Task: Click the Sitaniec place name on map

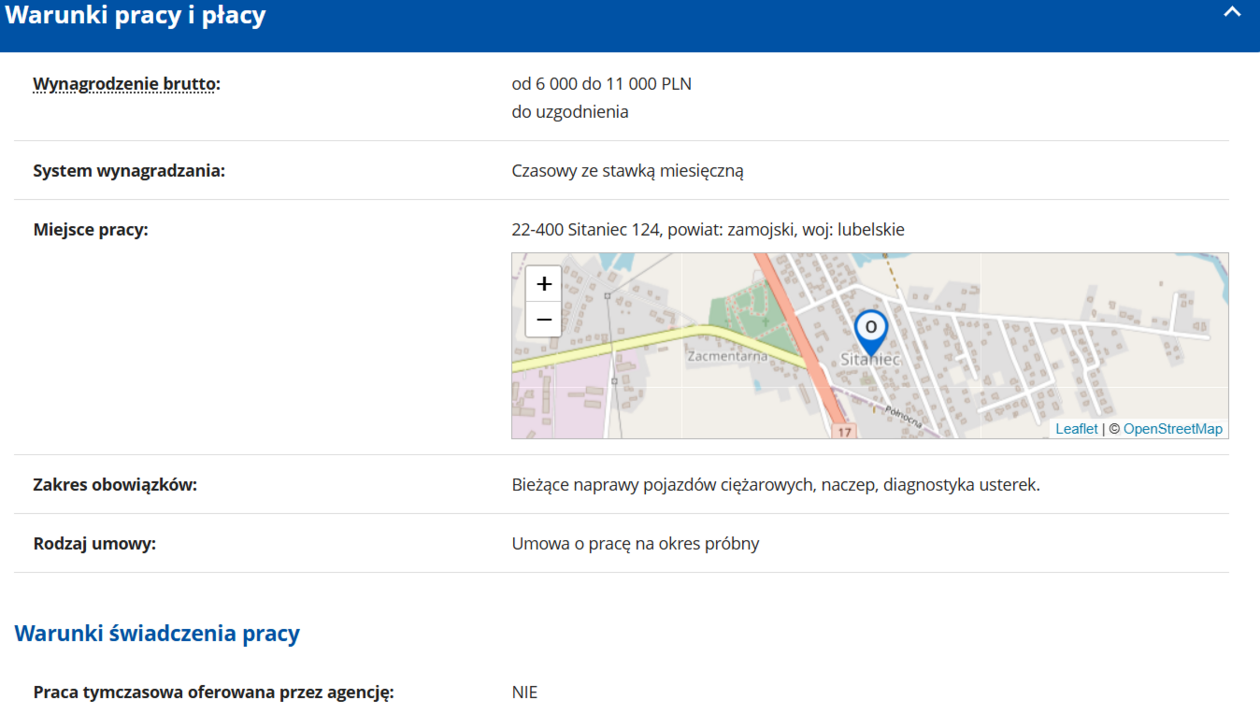Action: coord(870,360)
